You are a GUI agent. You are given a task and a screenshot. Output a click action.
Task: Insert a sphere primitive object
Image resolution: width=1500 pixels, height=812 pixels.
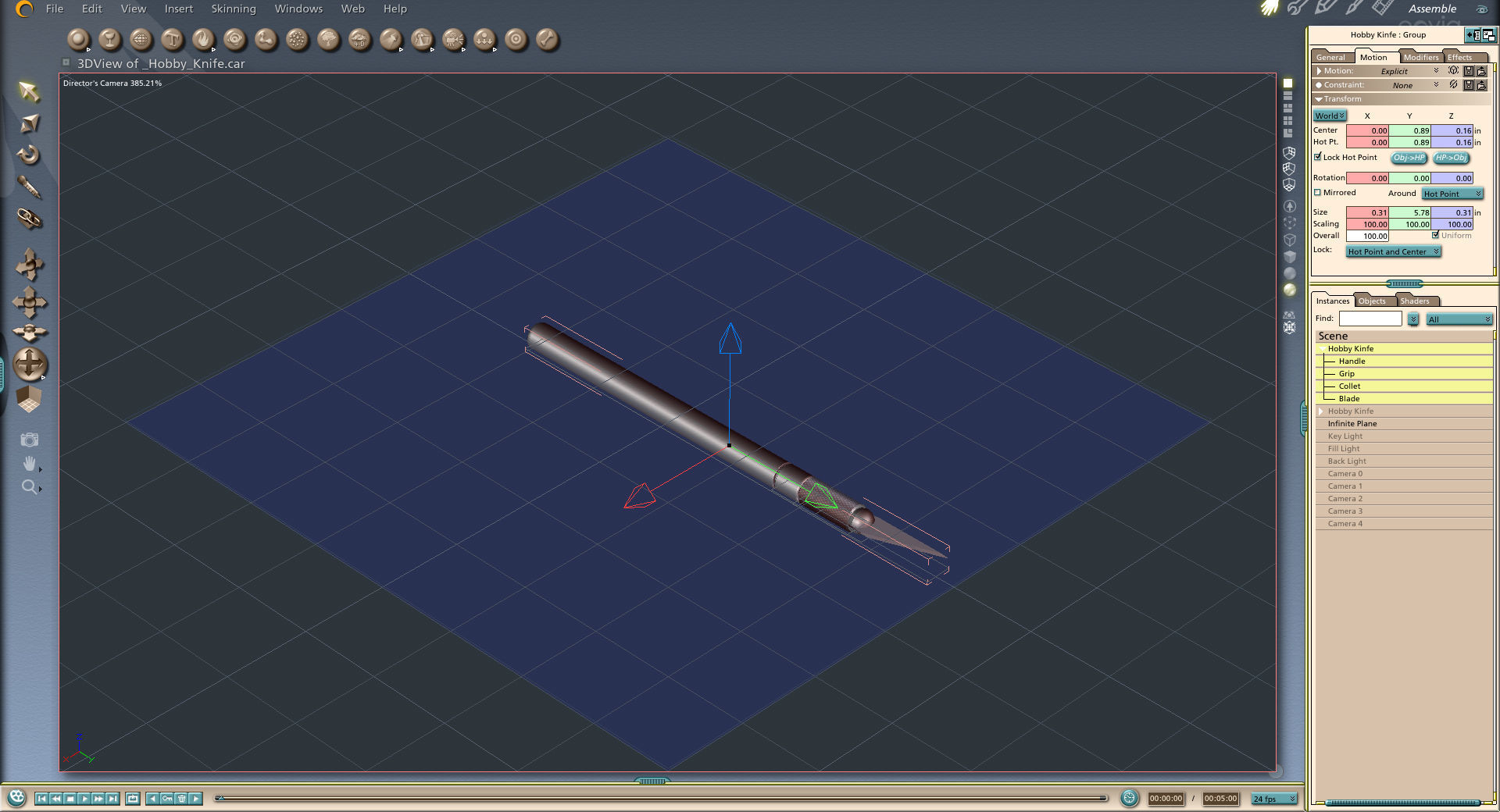pyautogui.click(x=78, y=39)
